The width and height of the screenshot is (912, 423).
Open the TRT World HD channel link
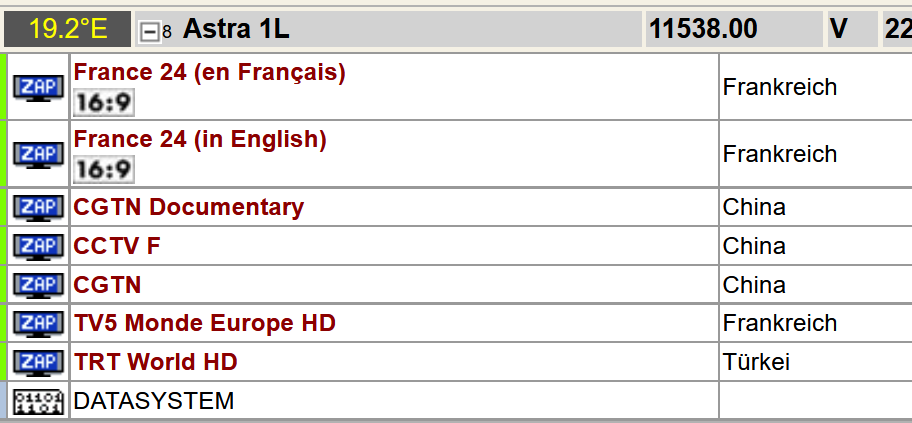tap(155, 362)
